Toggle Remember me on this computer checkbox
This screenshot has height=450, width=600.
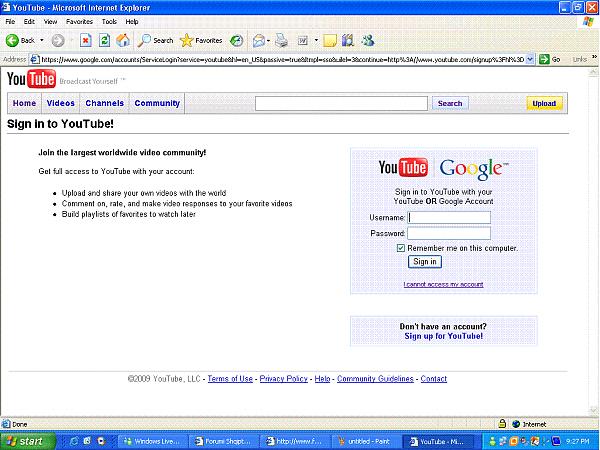point(400,248)
